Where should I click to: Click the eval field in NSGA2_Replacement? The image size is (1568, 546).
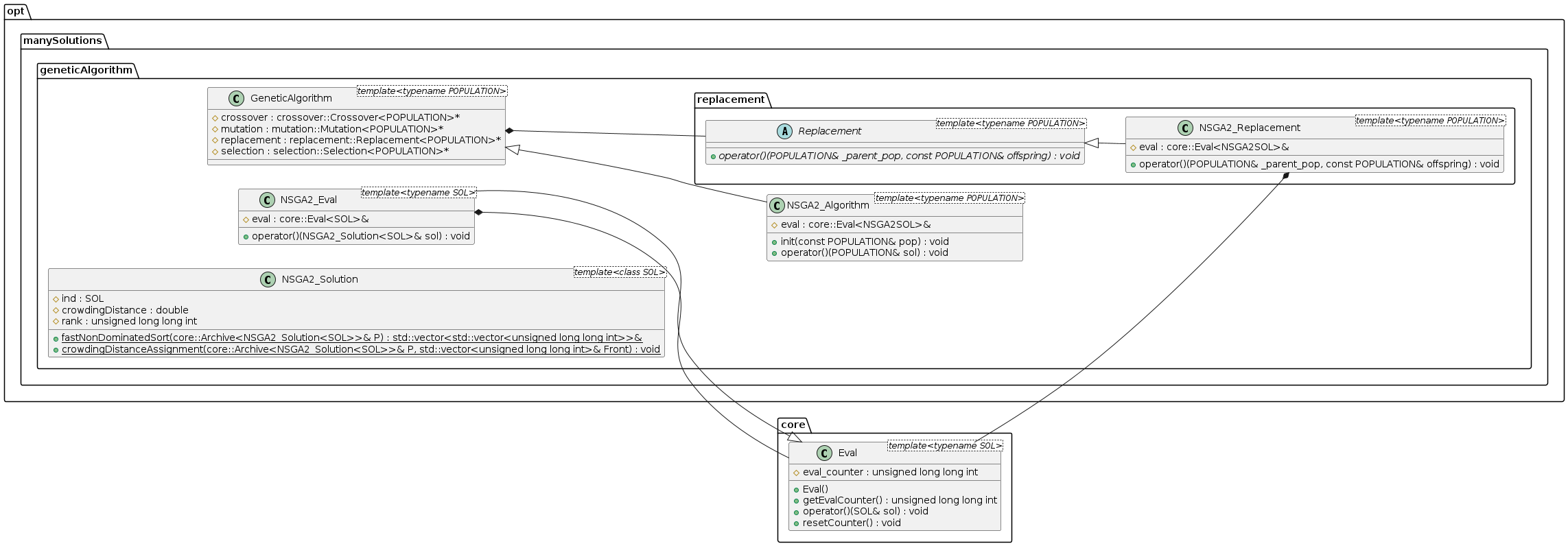[x=1214, y=147]
